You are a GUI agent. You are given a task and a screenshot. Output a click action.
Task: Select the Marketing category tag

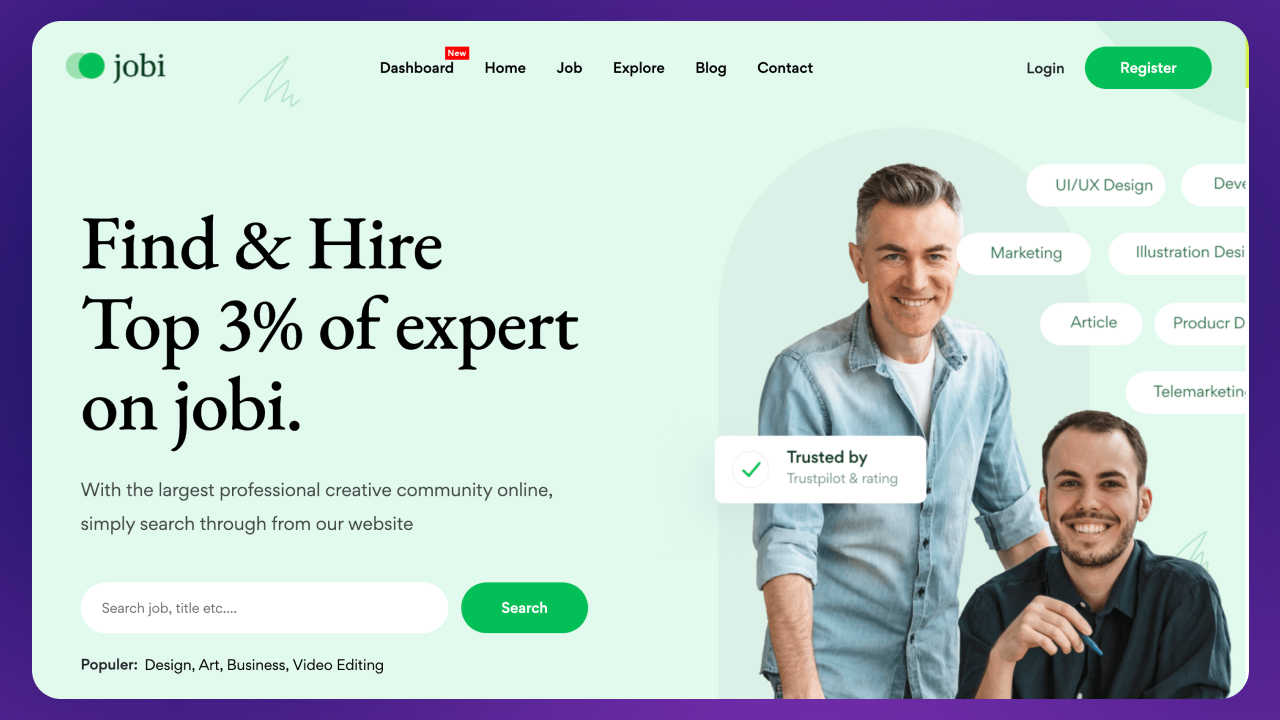tap(1024, 253)
